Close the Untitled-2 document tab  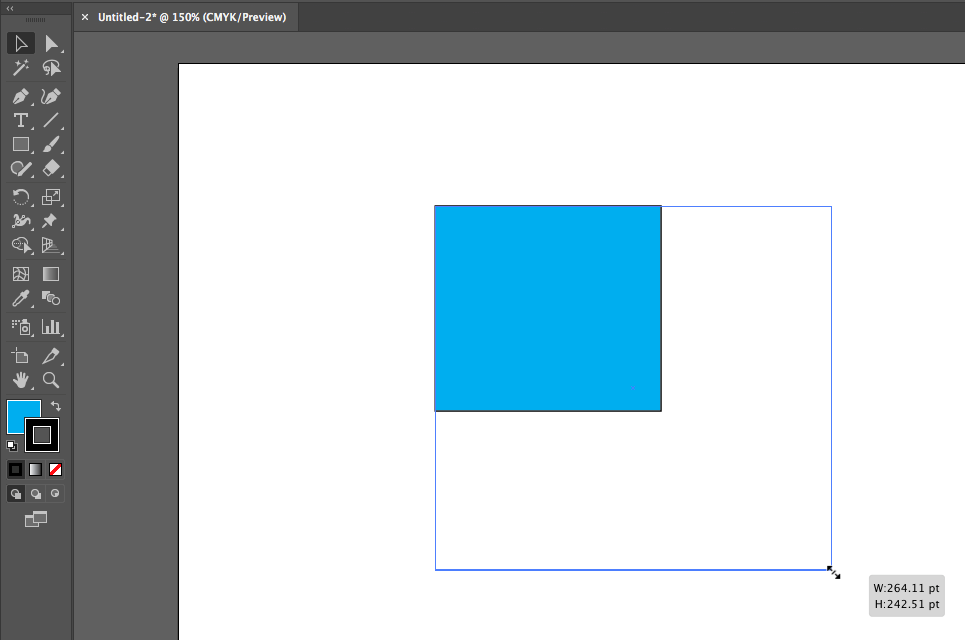click(85, 17)
